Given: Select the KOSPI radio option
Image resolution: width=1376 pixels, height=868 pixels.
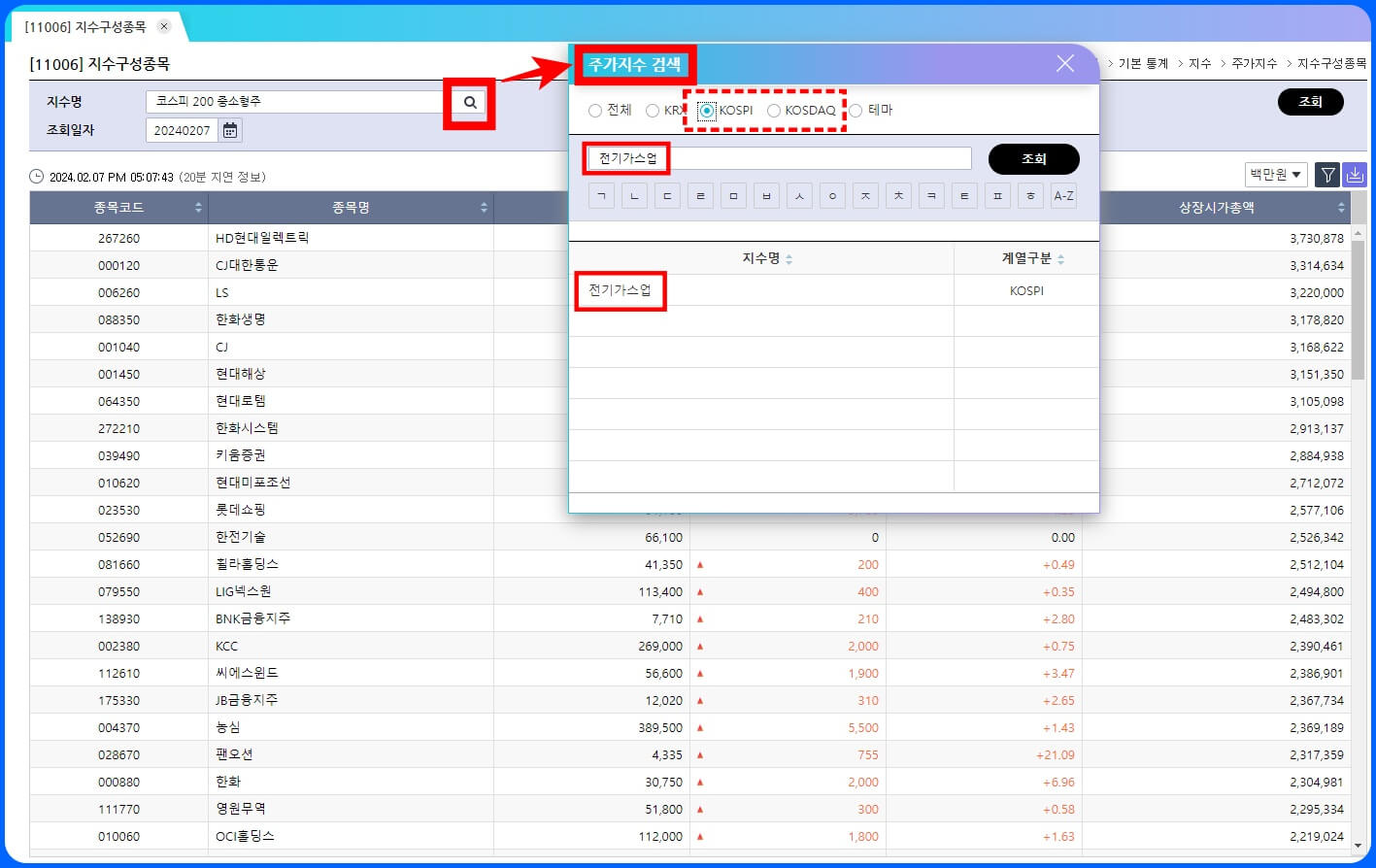Looking at the screenshot, I should [707, 111].
